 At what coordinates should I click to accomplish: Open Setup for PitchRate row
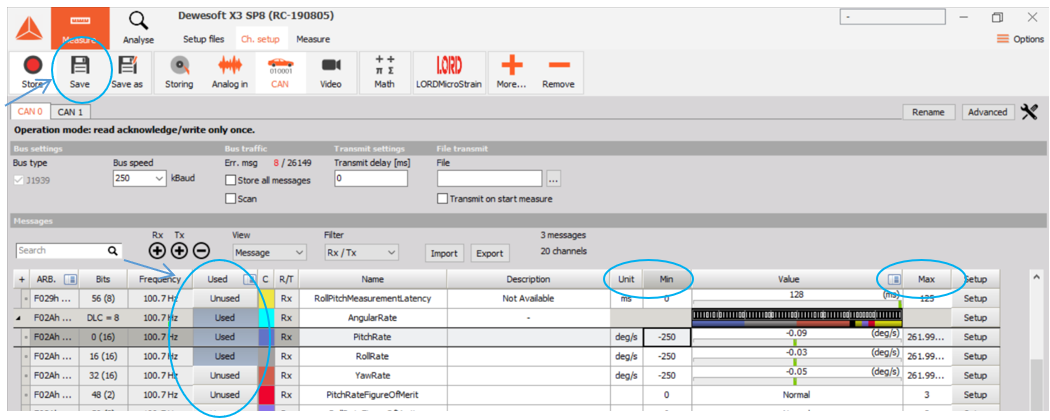(975, 337)
